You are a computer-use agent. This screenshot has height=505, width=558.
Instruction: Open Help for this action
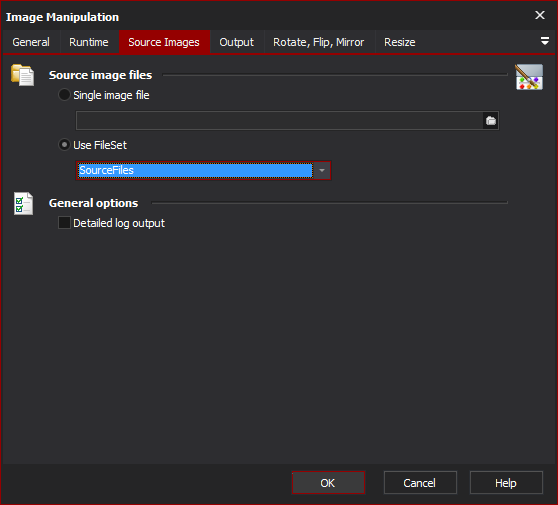(506, 483)
